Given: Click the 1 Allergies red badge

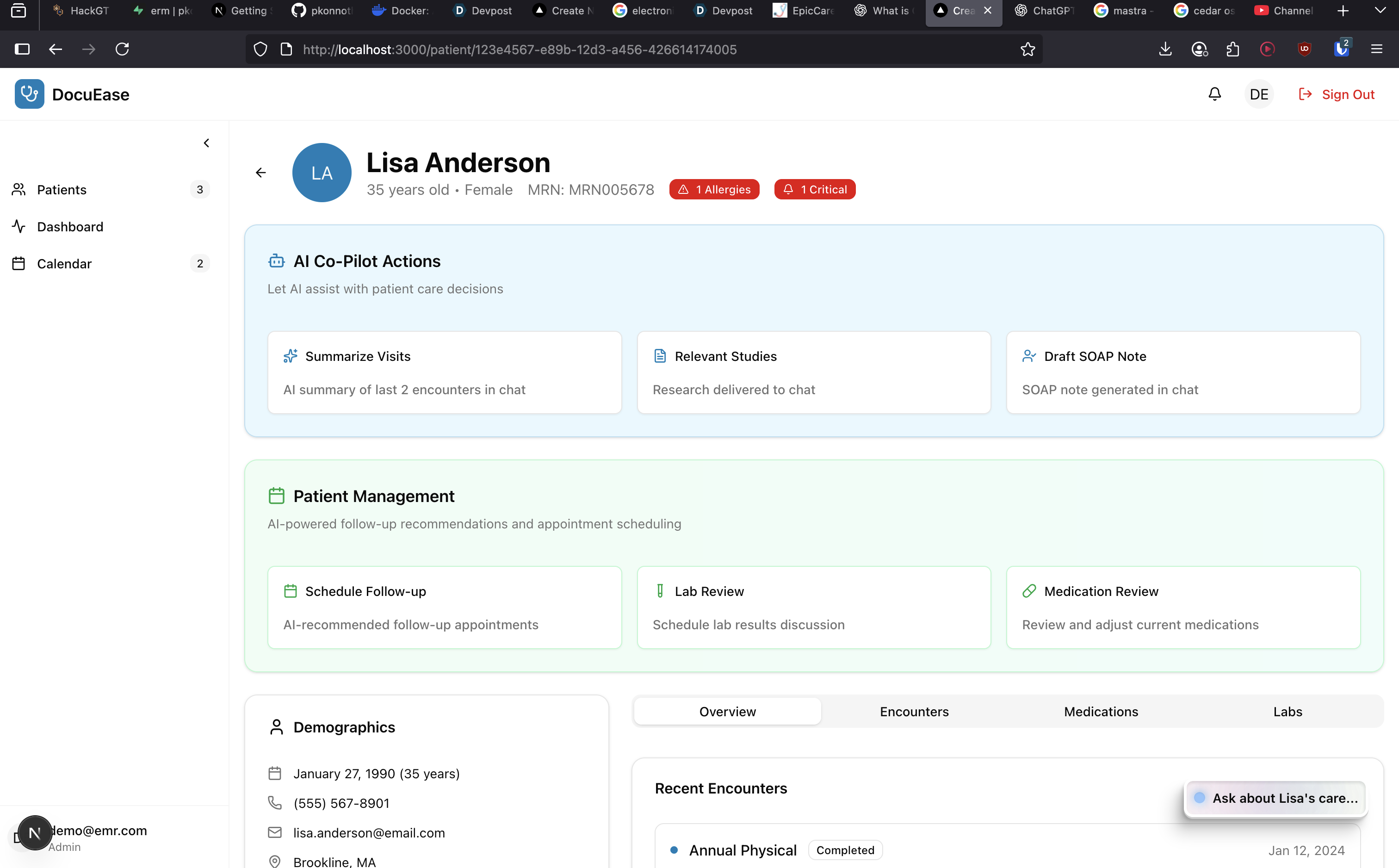Looking at the screenshot, I should coord(714,190).
